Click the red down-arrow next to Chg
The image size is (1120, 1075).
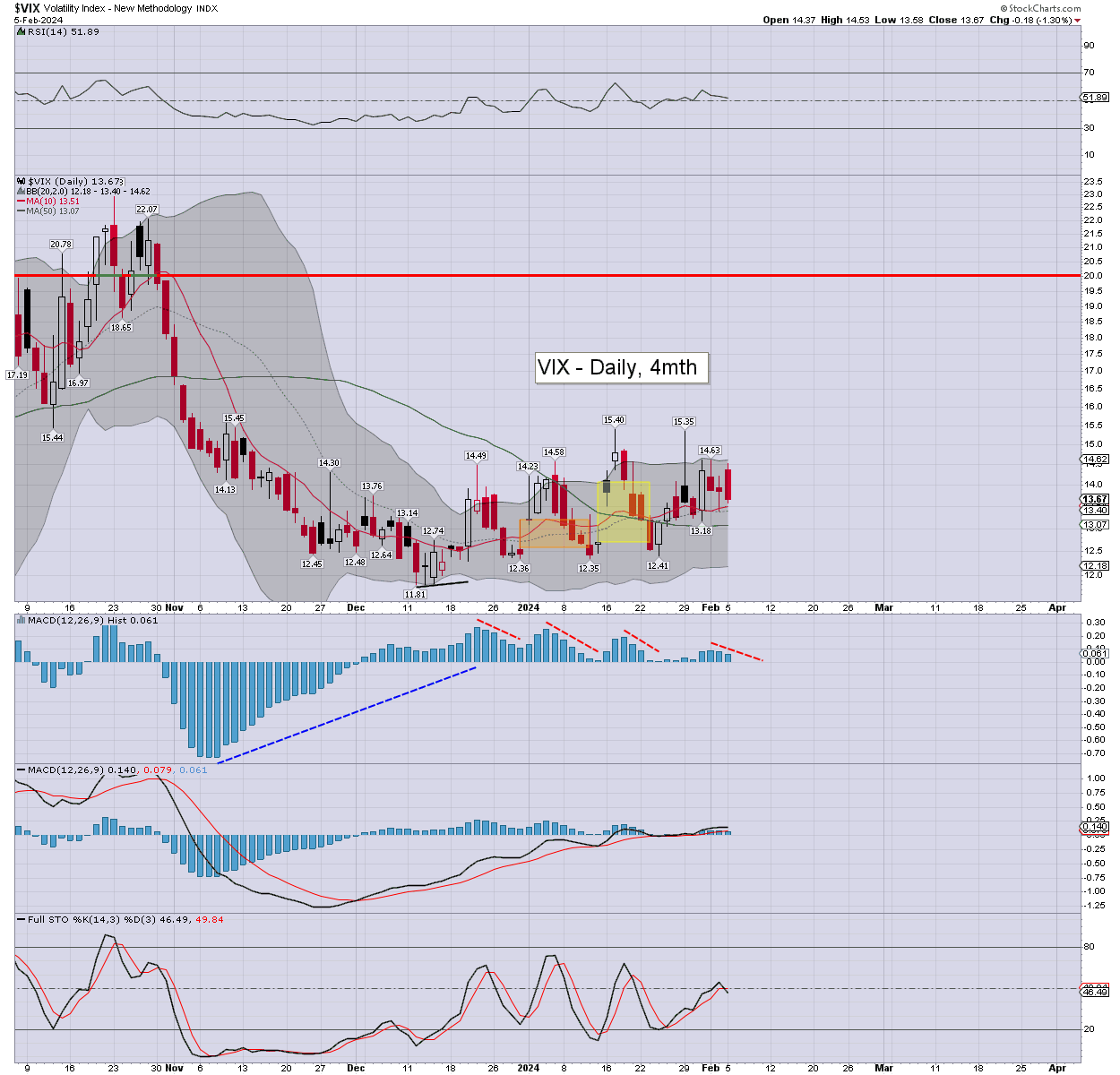tap(1078, 20)
